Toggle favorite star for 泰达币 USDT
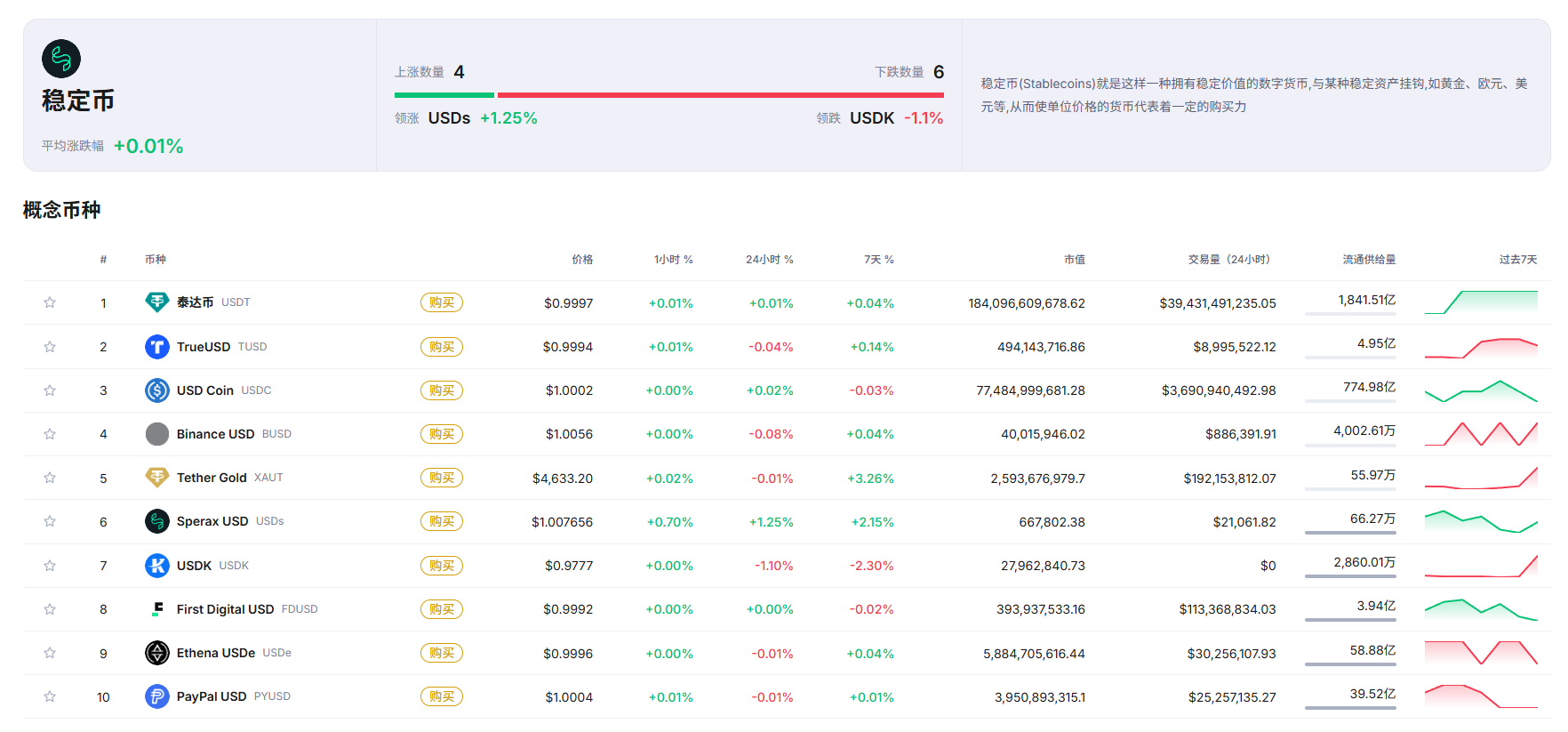The height and width of the screenshot is (732, 1568). click(x=50, y=302)
